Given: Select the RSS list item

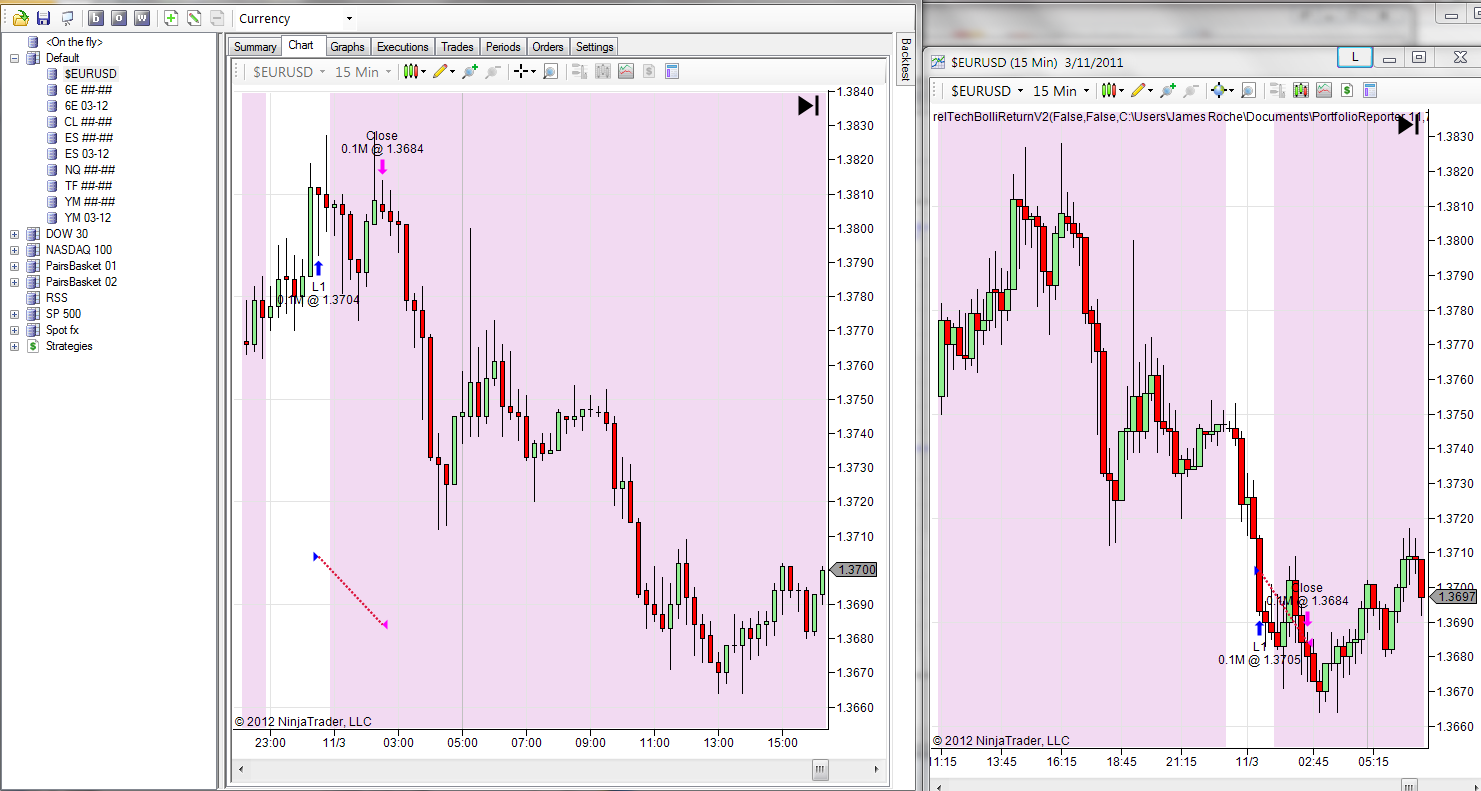Looking at the screenshot, I should click(57, 298).
